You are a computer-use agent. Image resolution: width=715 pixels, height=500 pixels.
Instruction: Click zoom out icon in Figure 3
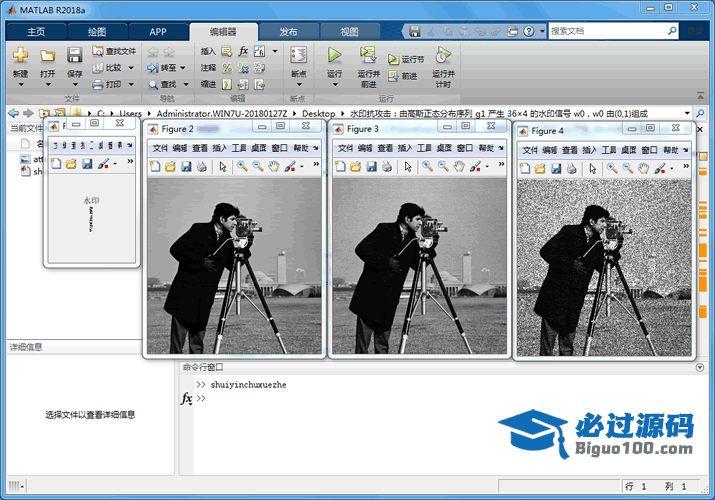click(x=443, y=167)
